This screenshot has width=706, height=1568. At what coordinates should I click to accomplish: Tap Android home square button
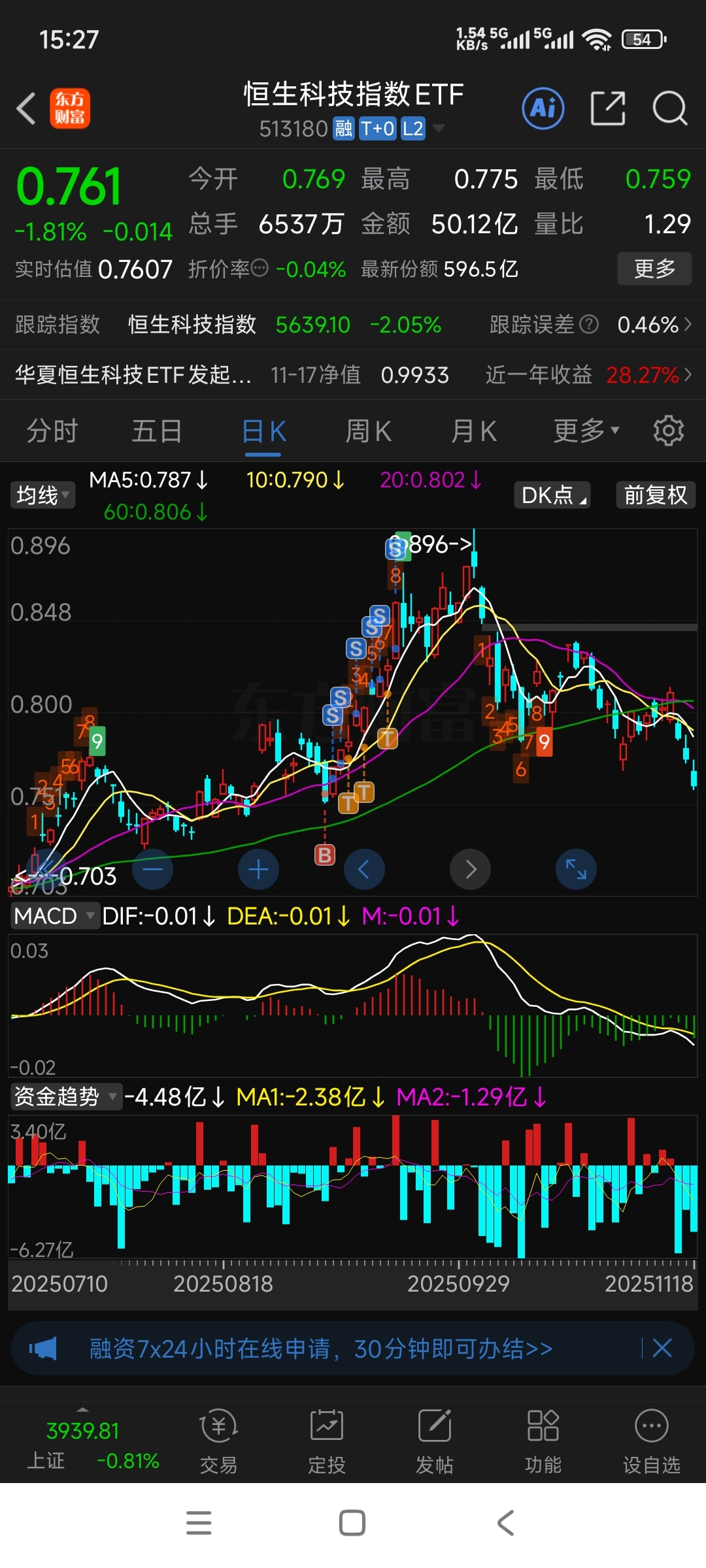pos(352,1523)
